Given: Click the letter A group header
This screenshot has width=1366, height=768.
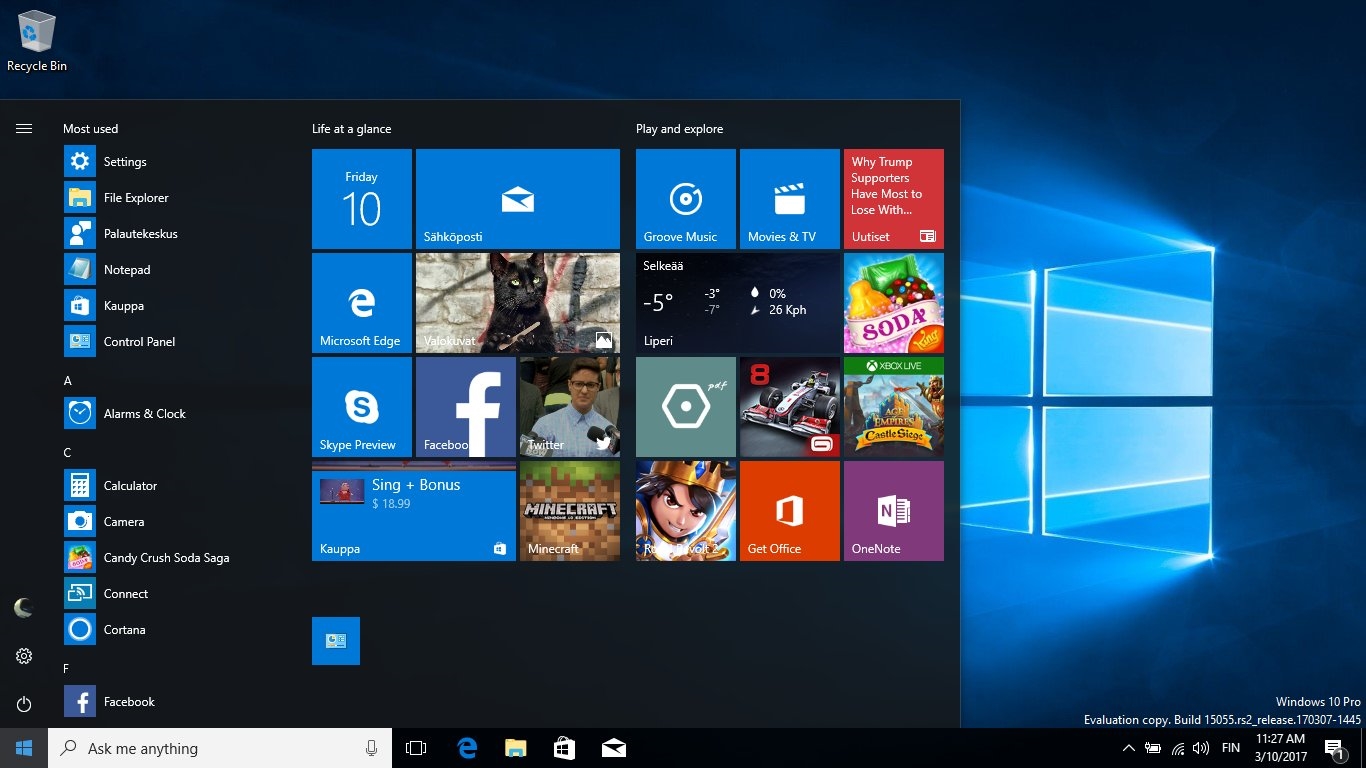Looking at the screenshot, I should 68,381.
